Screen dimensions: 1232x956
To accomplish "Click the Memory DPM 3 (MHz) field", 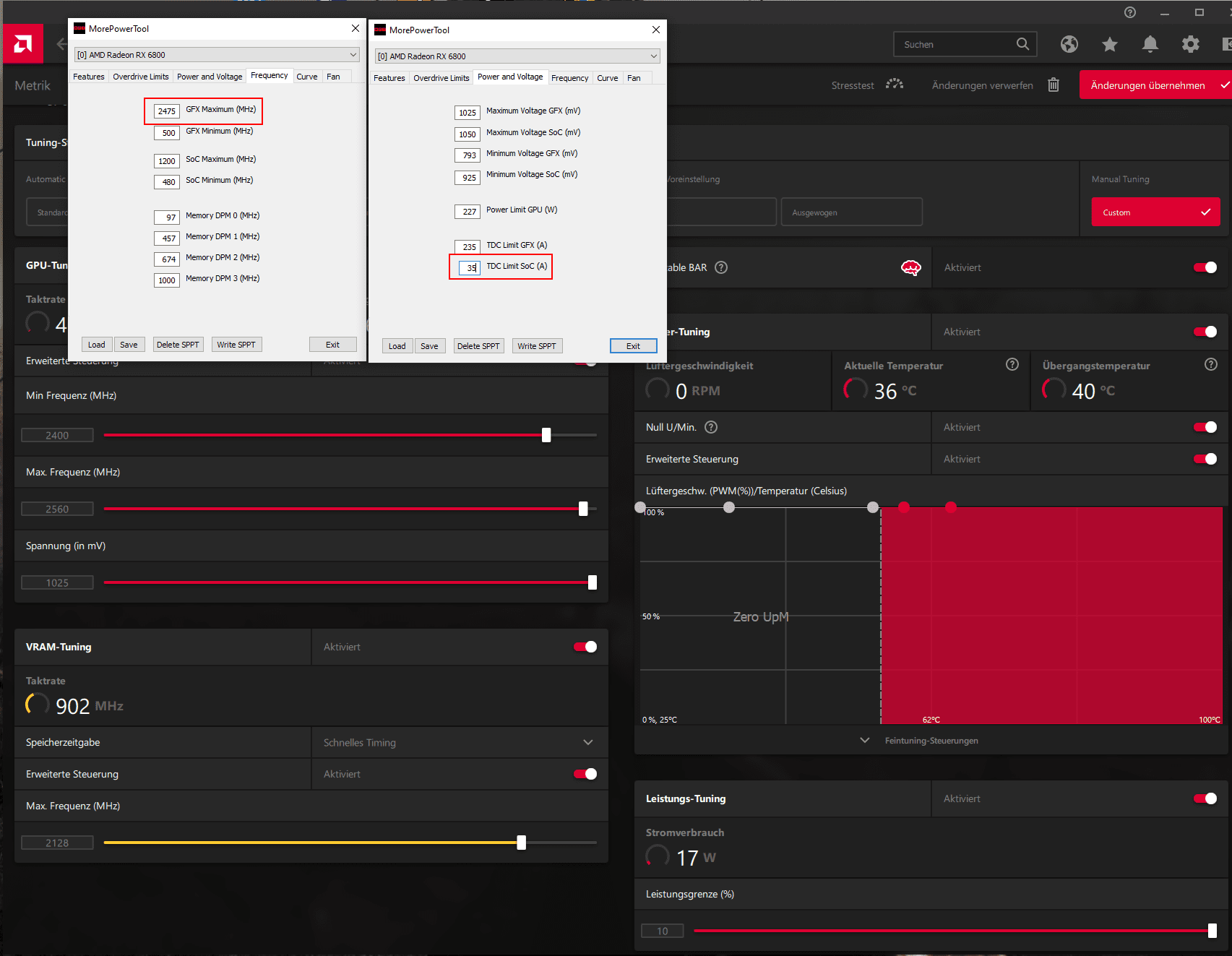I will point(167,280).
